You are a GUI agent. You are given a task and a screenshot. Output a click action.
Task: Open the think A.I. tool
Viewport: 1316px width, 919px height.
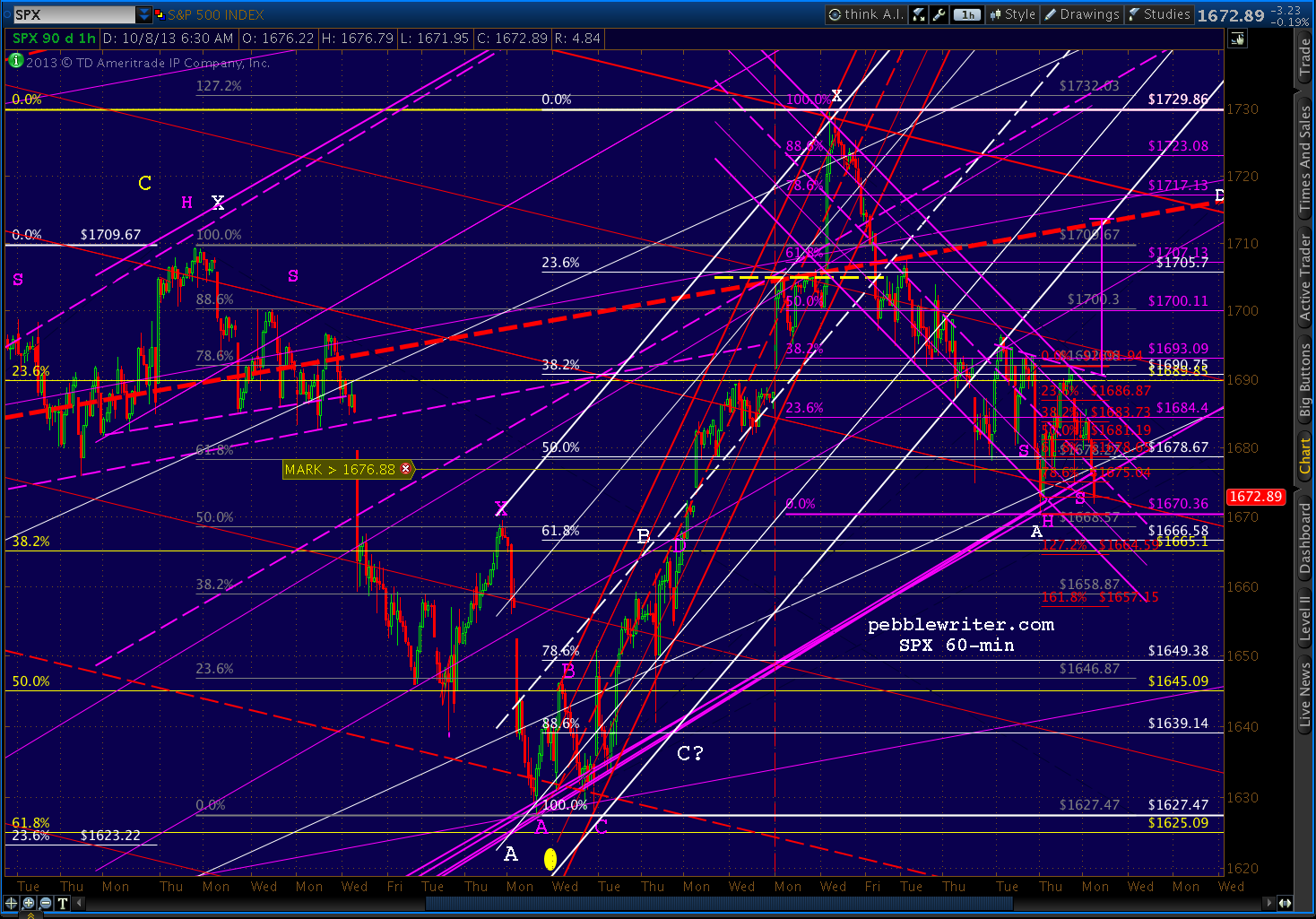pyautogui.click(x=866, y=14)
